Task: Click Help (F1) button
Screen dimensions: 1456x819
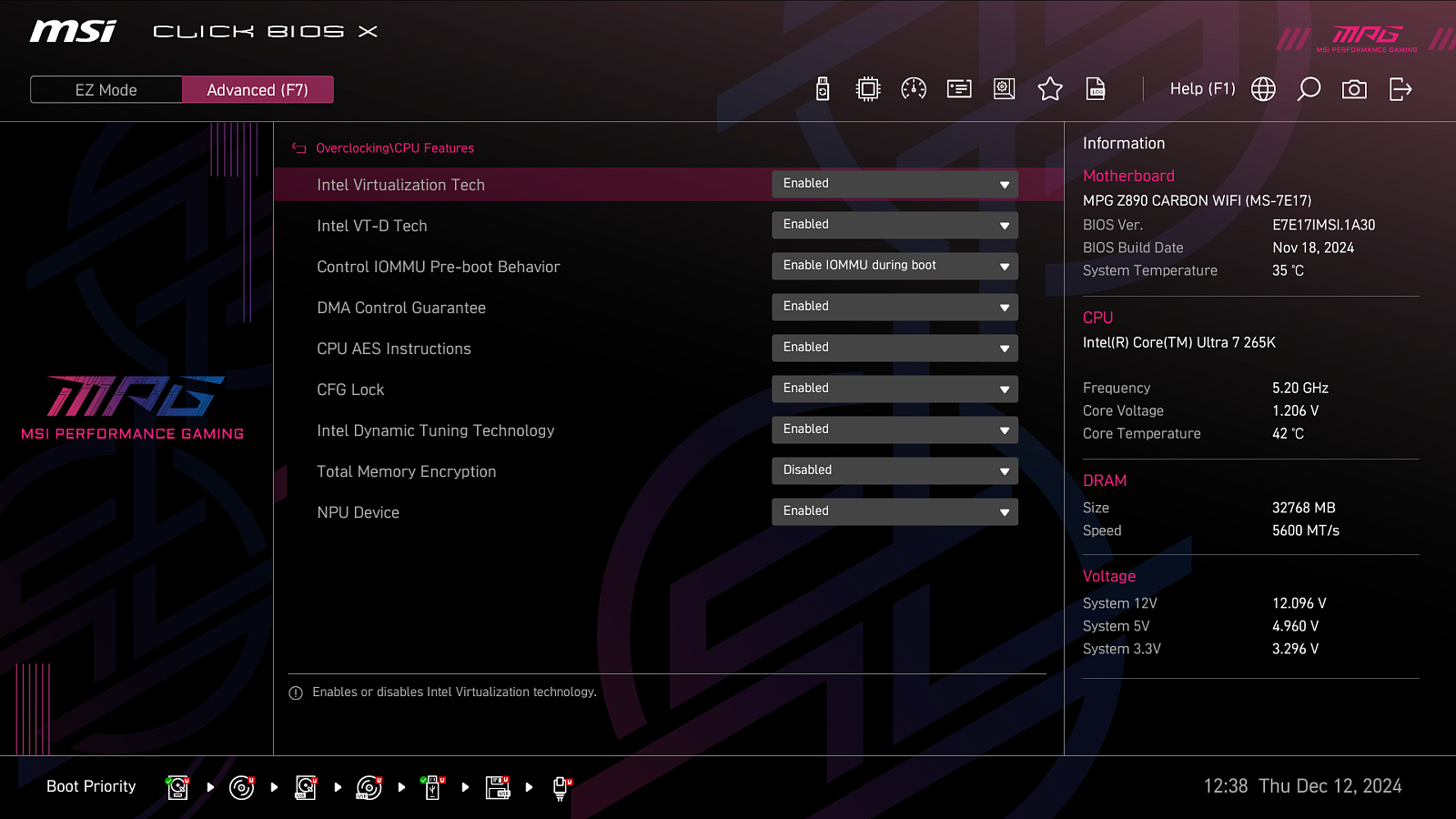Action: tap(1202, 89)
